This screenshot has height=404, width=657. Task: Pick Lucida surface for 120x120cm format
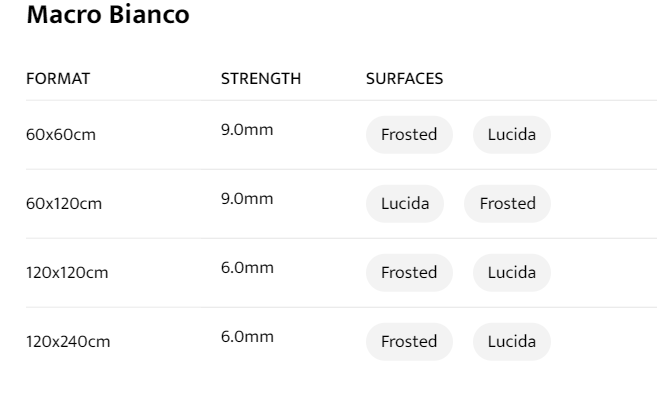[x=511, y=273]
